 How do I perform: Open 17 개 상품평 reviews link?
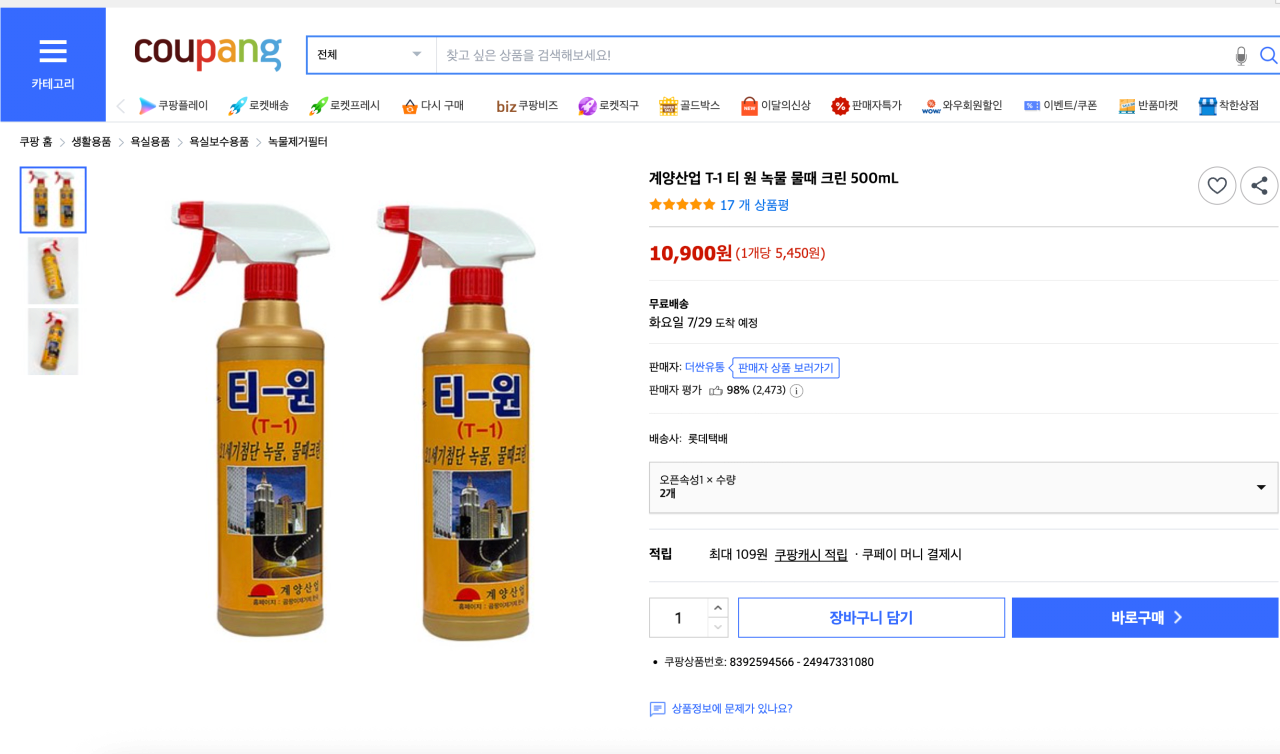pyautogui.click(x=754, y=205)
